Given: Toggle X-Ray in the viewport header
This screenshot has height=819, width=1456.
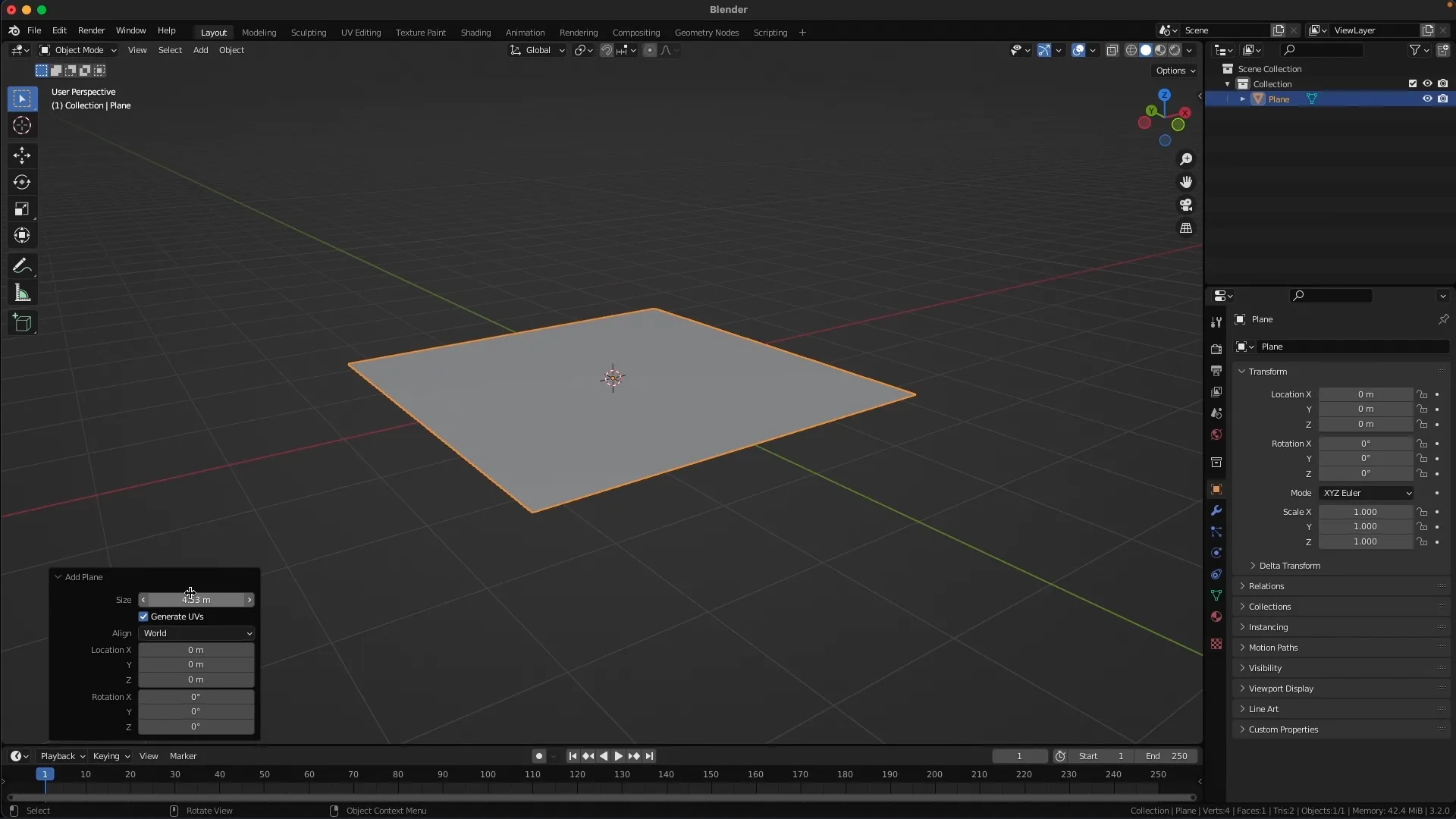Looking at the screenshot, I should click(x=1112, y=50).
